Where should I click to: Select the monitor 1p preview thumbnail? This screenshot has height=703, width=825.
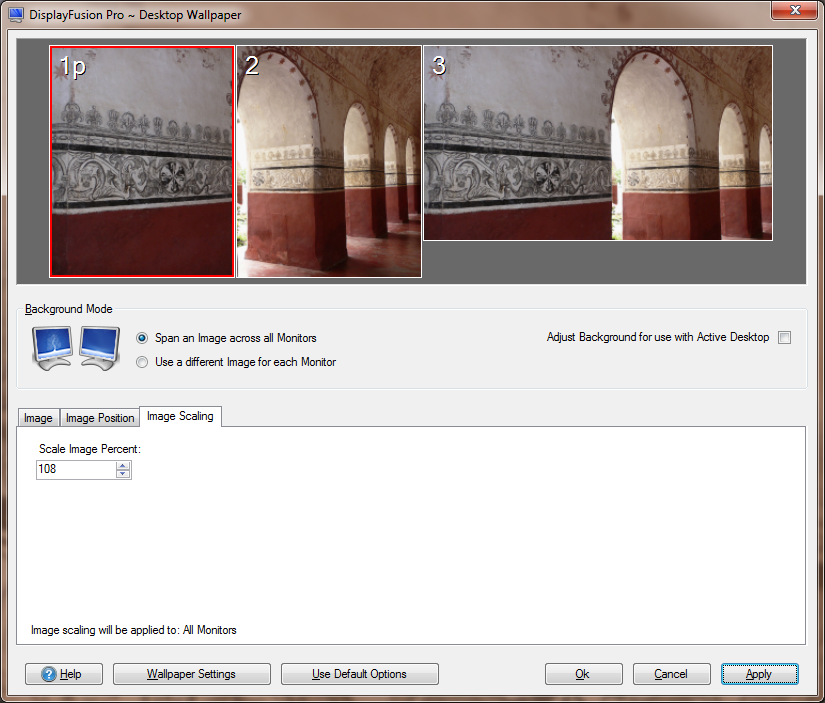142,161
